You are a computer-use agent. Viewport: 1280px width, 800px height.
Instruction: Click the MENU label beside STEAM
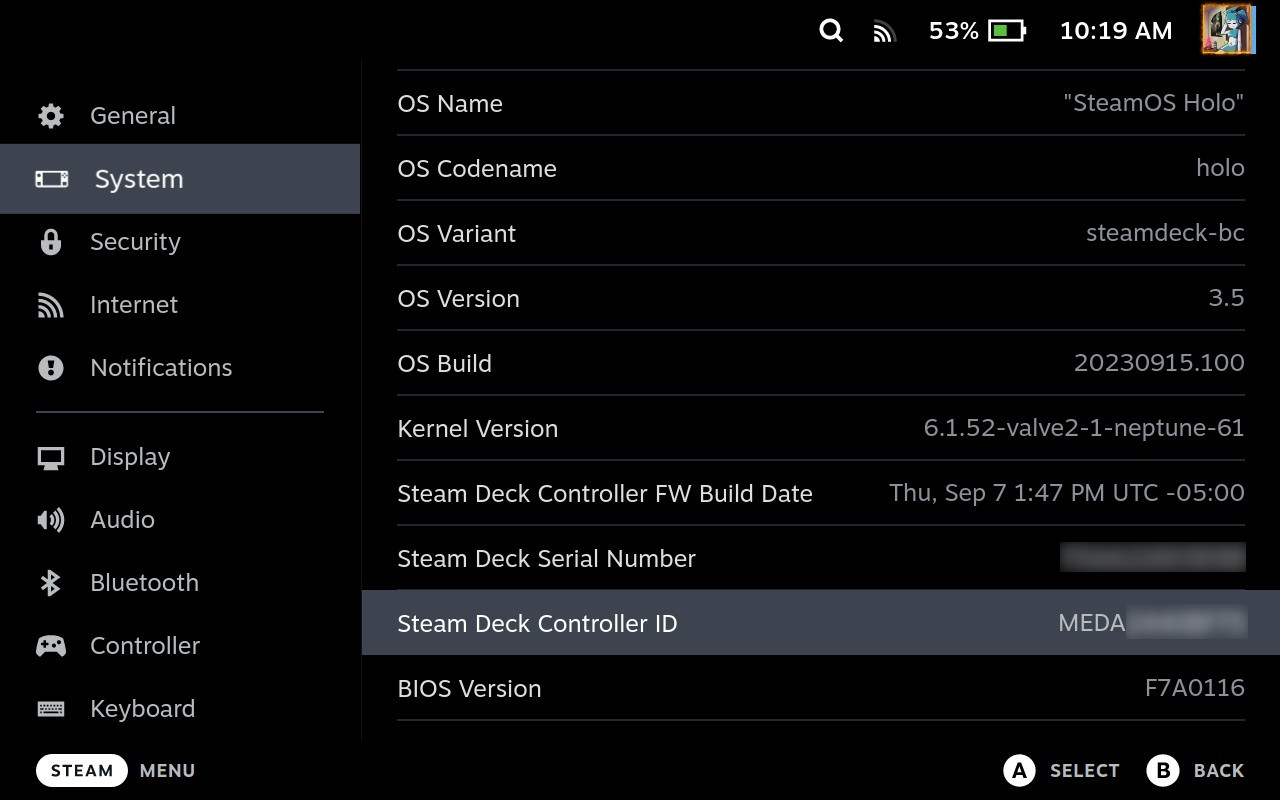coord(167,771)
